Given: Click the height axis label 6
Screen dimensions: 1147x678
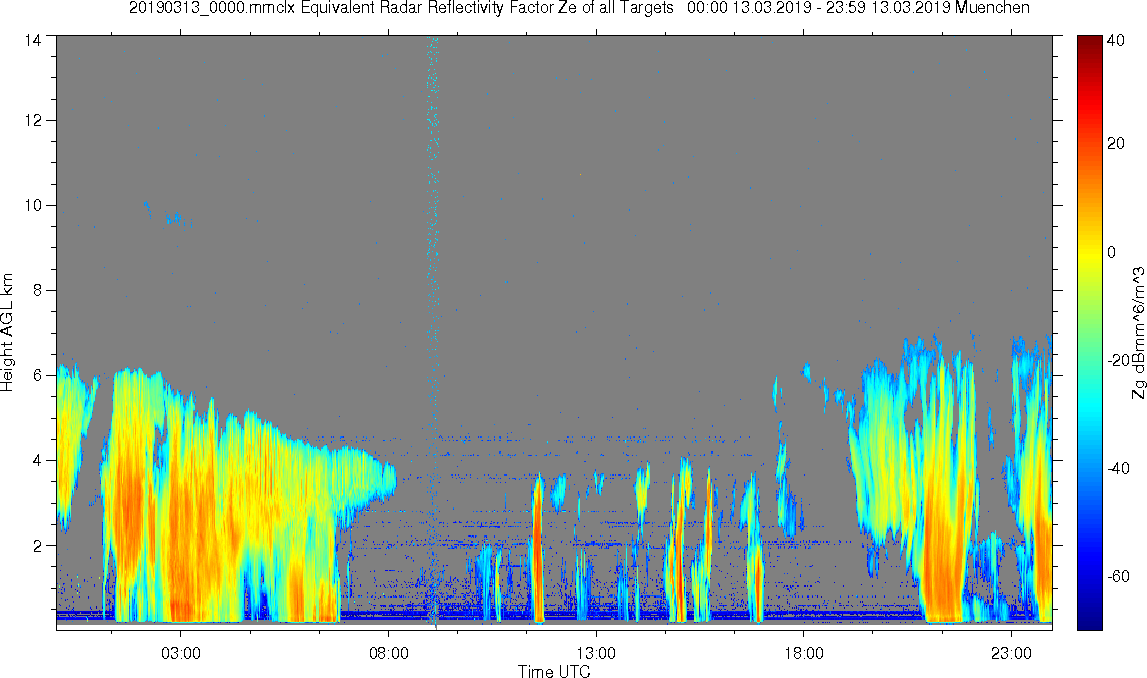Looking at the screenshot, I should pos(37,375).
